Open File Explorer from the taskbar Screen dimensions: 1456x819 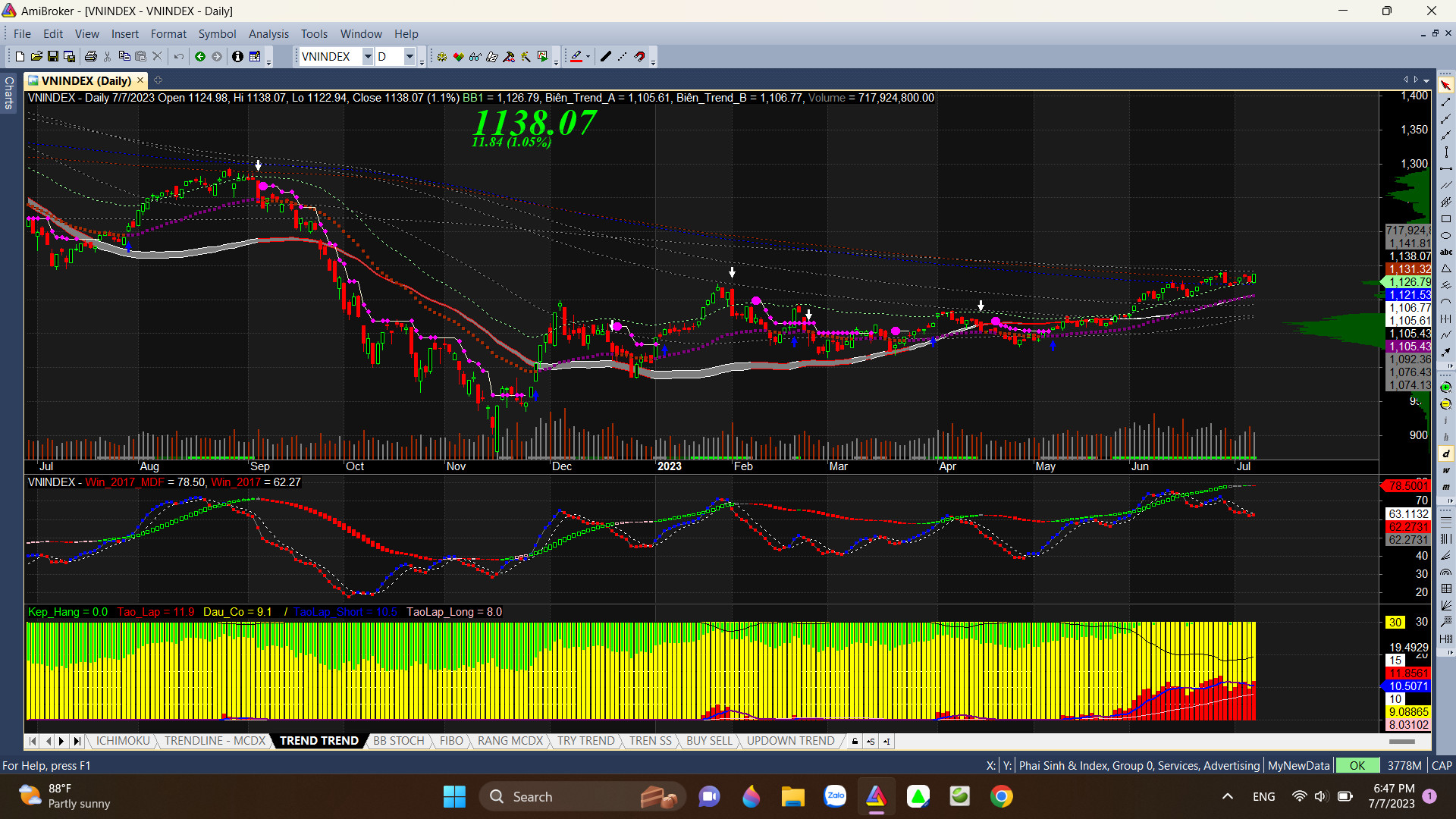[792, 796]
